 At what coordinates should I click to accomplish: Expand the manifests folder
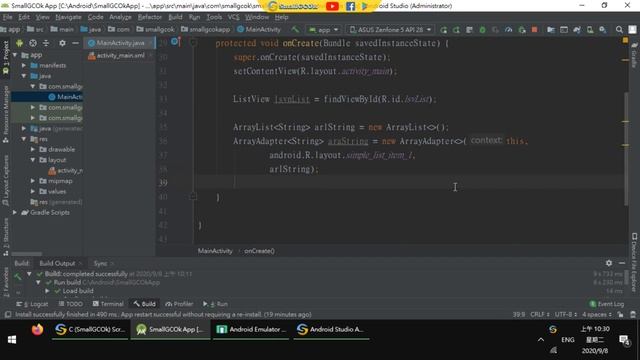(x=24, y=65)
